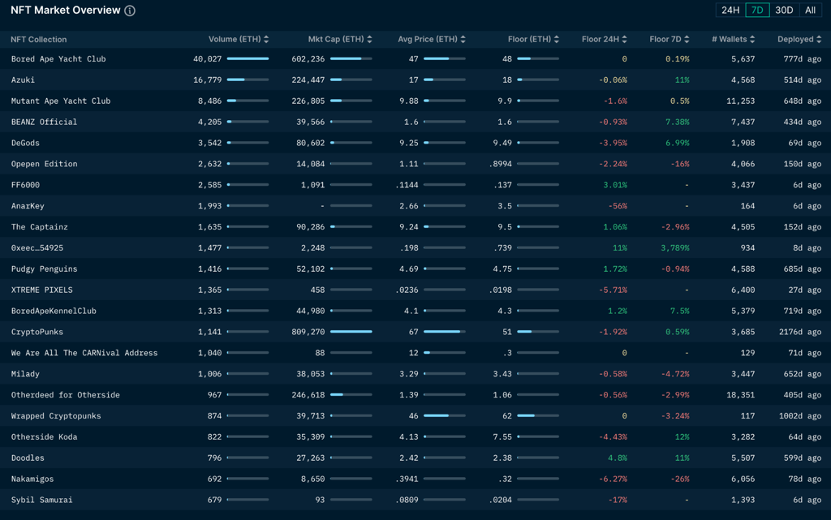This screenshot has height=520, width=832.
Task: Sort by Floor (ETH) column arrows
Action: 557,40
